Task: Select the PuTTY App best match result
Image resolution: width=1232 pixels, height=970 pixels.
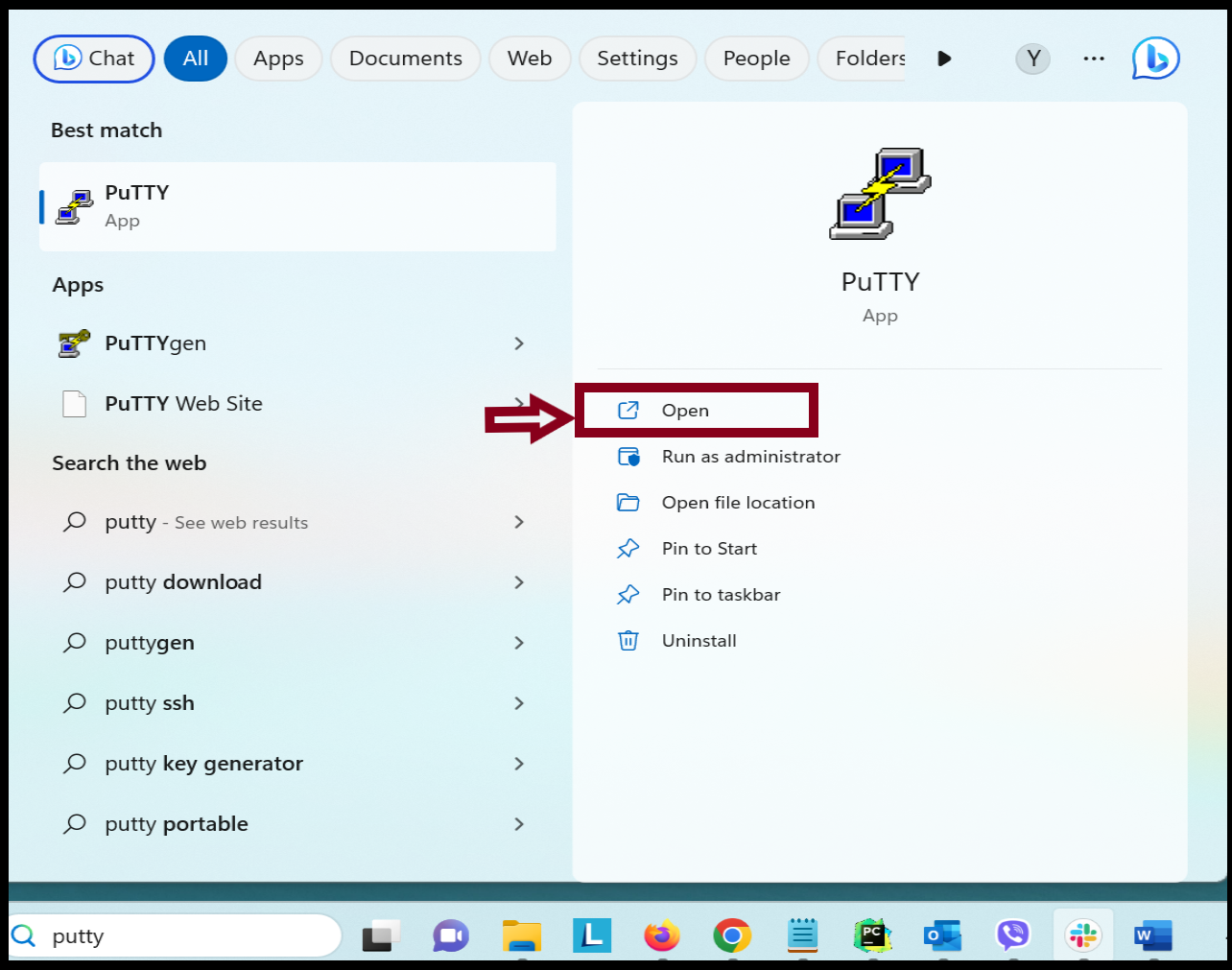Action: (x=297, y=206)
